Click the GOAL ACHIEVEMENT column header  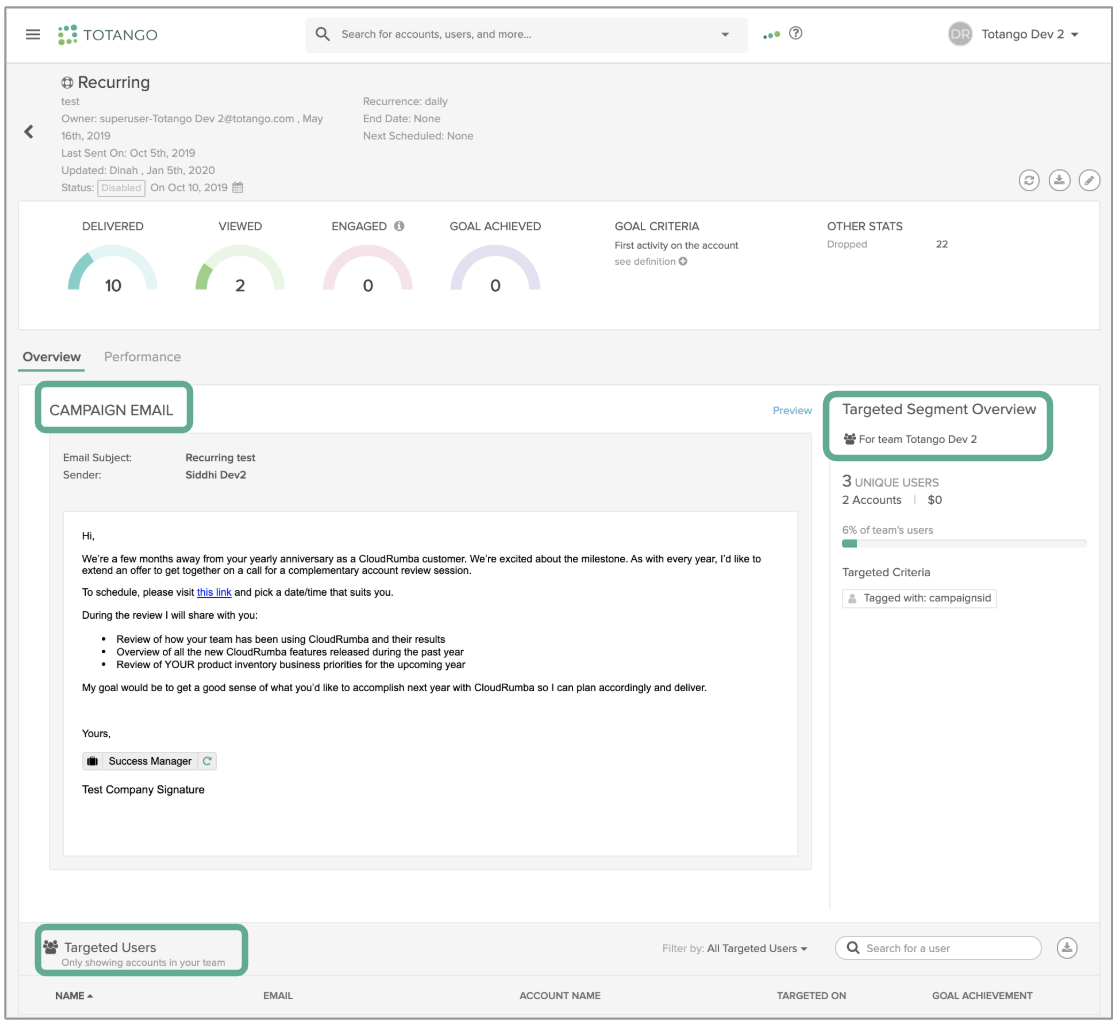(x=982, y=995)
